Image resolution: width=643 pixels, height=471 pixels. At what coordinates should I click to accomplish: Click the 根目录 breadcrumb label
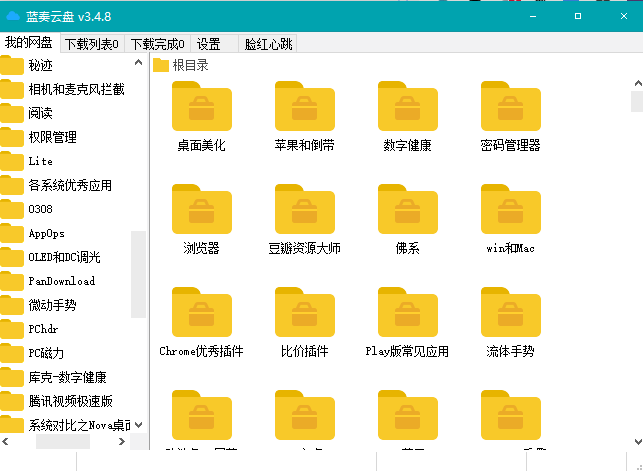191,65
